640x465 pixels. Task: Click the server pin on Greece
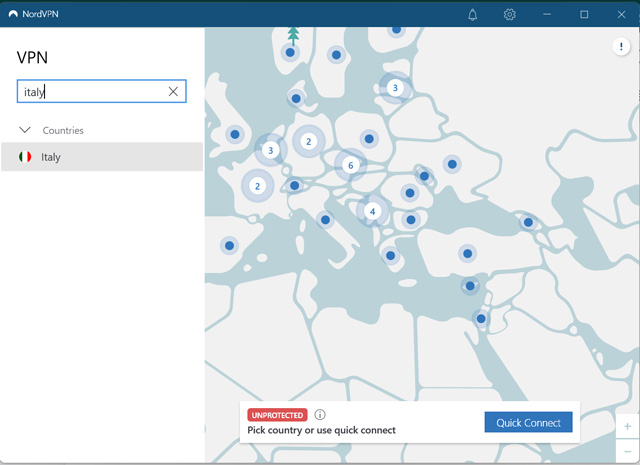click(x=391, y=256)
